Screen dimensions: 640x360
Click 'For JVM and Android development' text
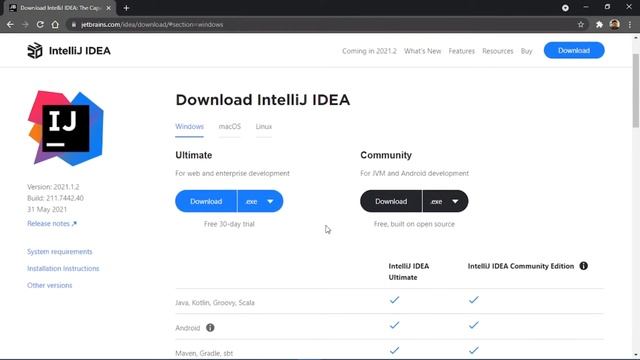point(414,173)
